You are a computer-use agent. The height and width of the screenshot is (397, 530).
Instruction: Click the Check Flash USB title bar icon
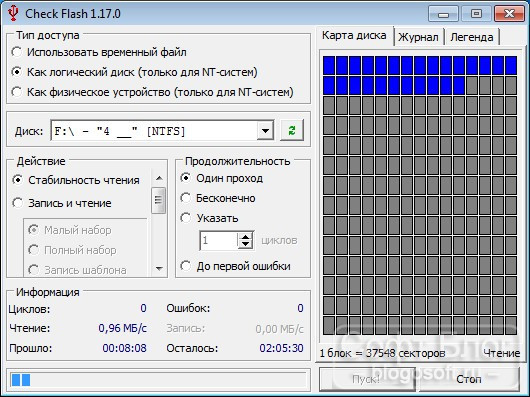pyautogui.click(x=13, y=13)
